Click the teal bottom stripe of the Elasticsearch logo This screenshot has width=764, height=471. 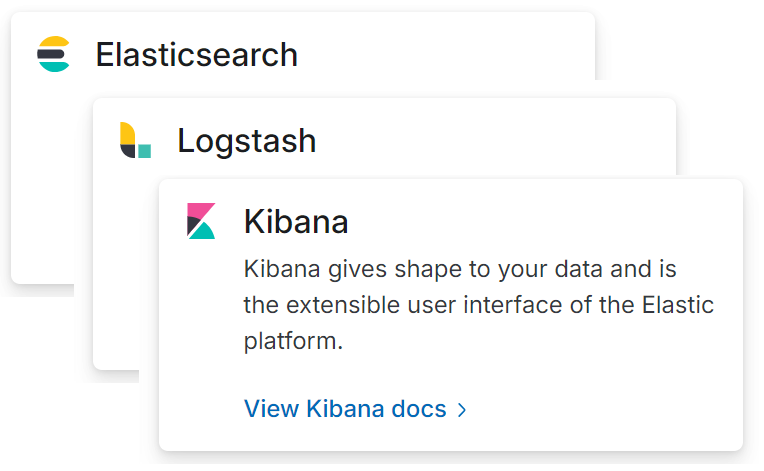pos(54,67)
